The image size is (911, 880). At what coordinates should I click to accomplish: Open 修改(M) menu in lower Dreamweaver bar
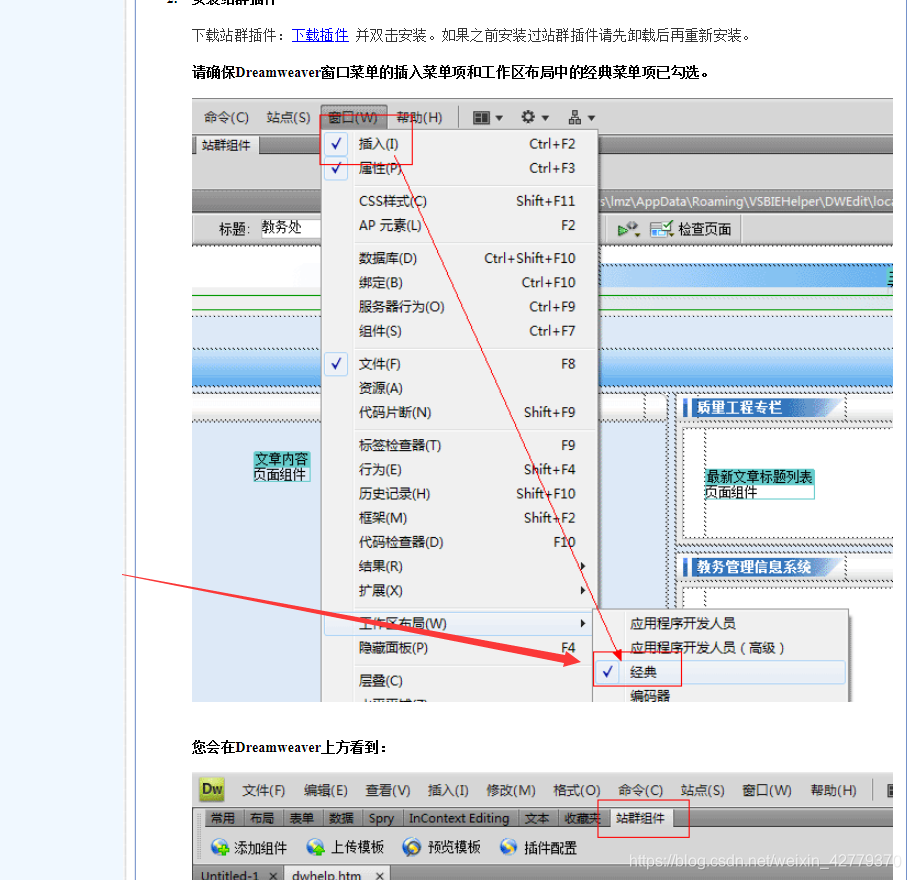[x=511, y=791]
